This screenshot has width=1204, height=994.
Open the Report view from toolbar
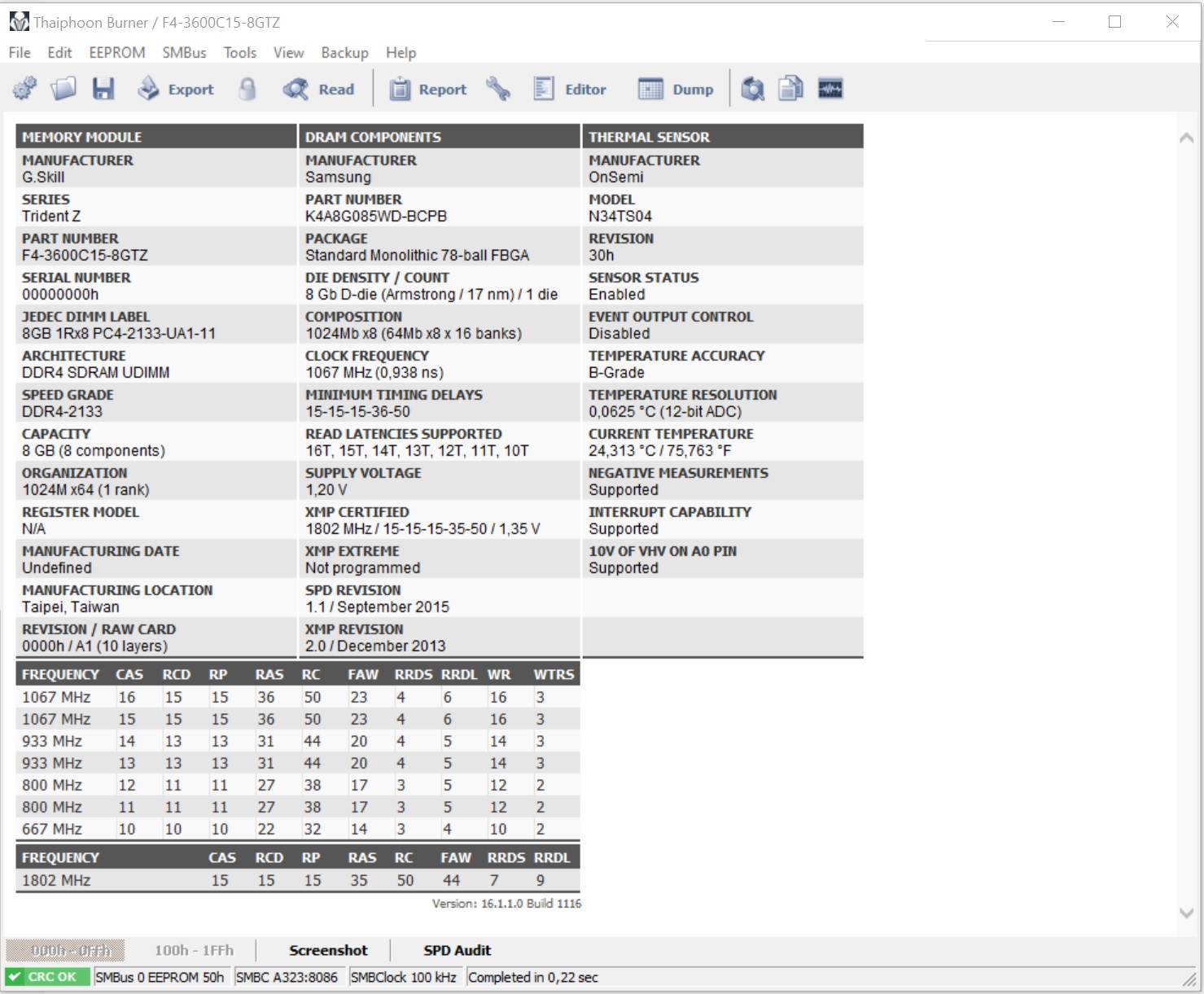click(428, 89)
